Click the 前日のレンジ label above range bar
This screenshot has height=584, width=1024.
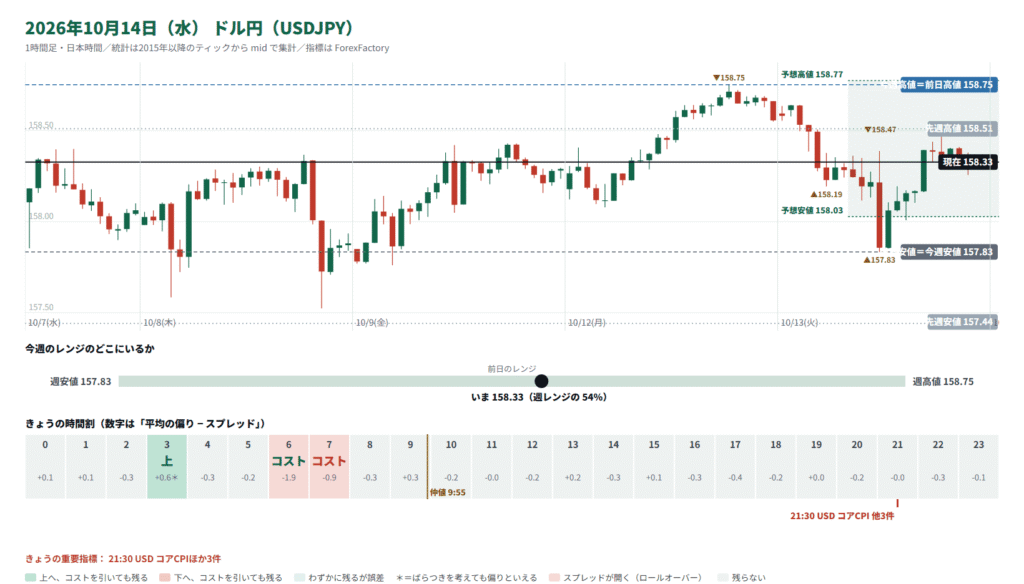tap(512, 368)
